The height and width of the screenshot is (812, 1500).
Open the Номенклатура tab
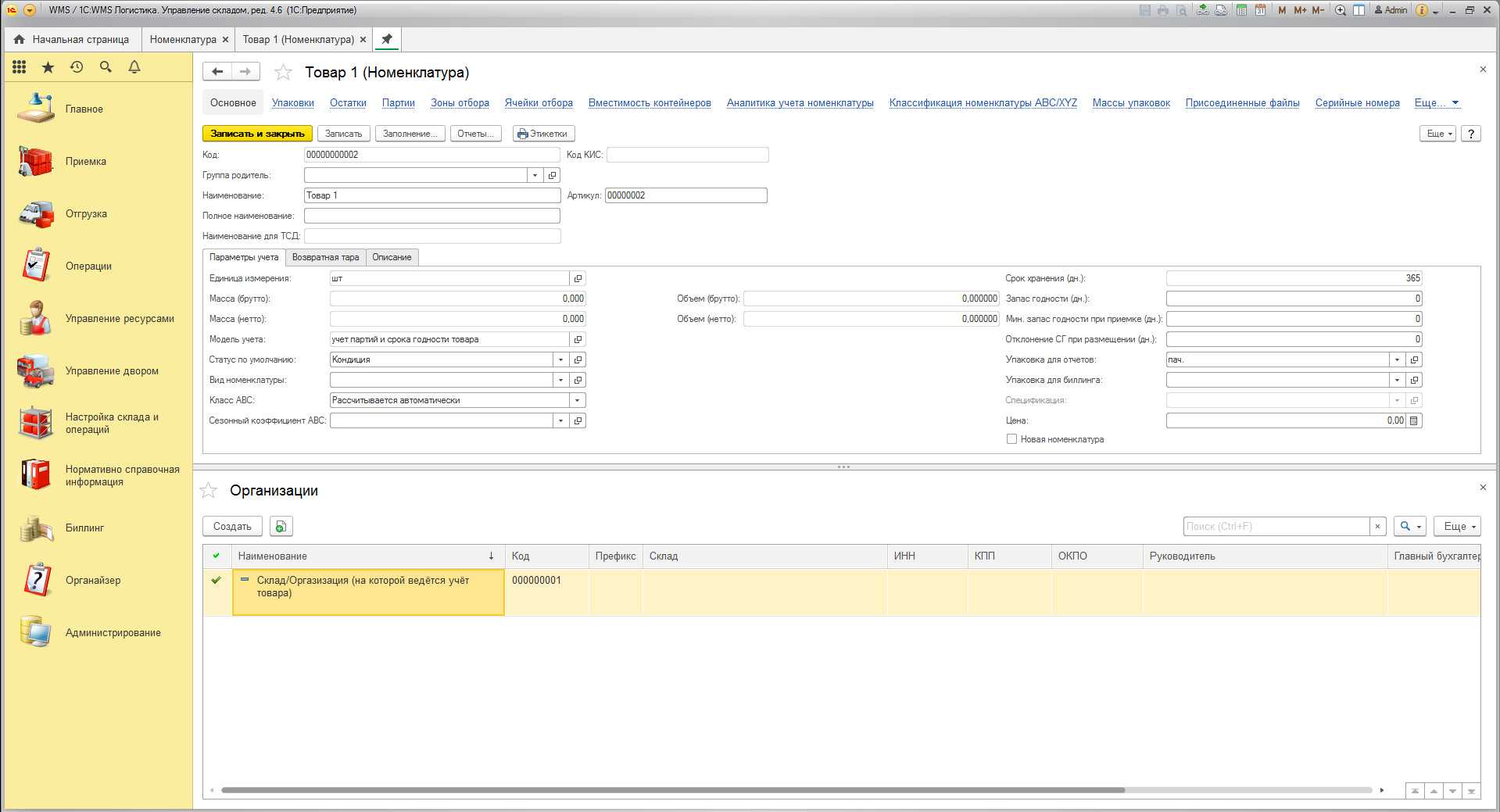183,39
